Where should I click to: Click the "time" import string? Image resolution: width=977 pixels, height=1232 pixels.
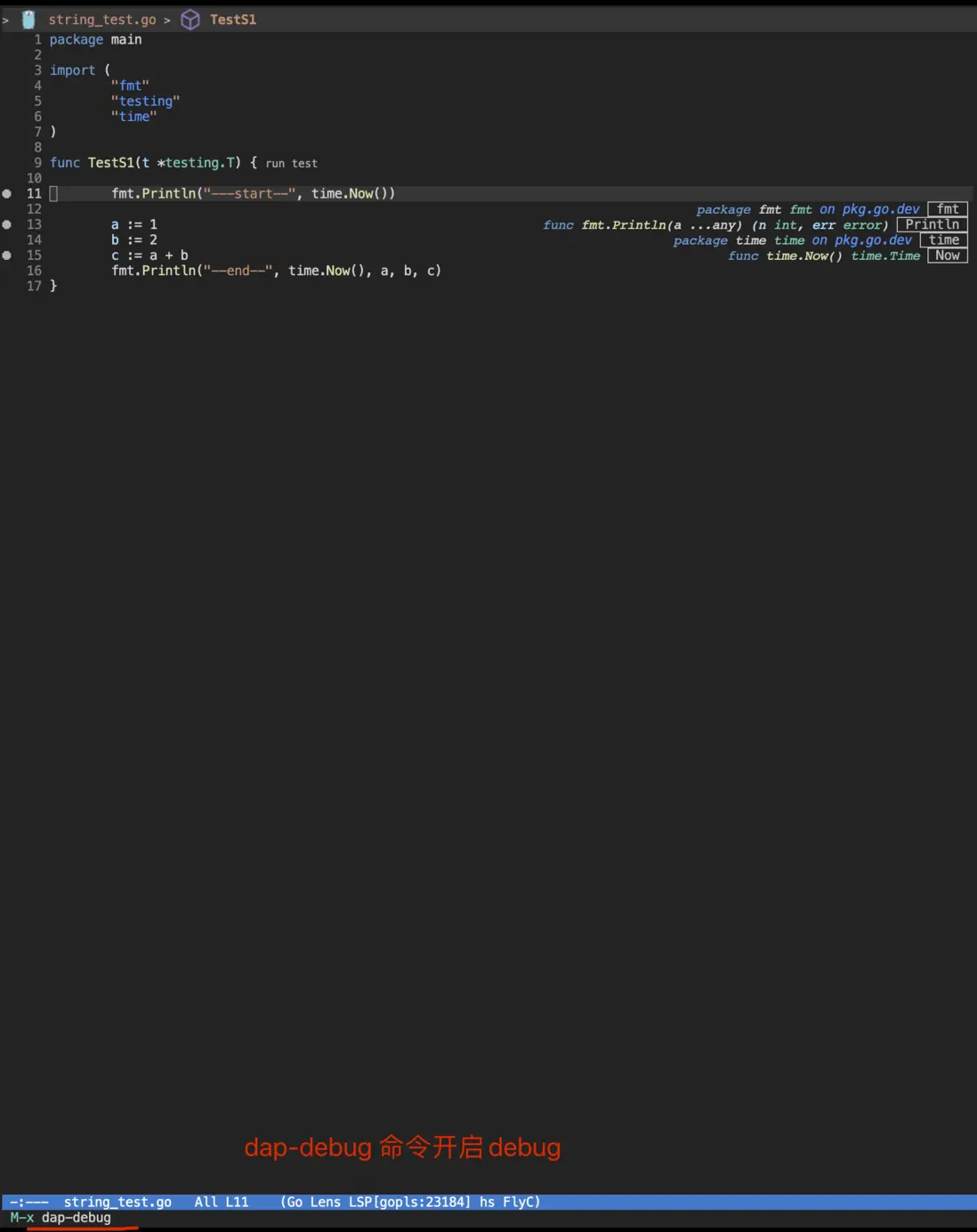[x=133, y=117]
